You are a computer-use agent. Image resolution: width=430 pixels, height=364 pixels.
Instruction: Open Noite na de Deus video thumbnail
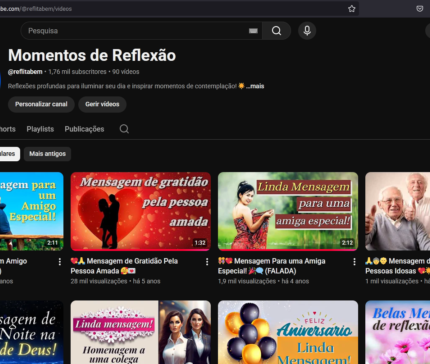(32, 332)
